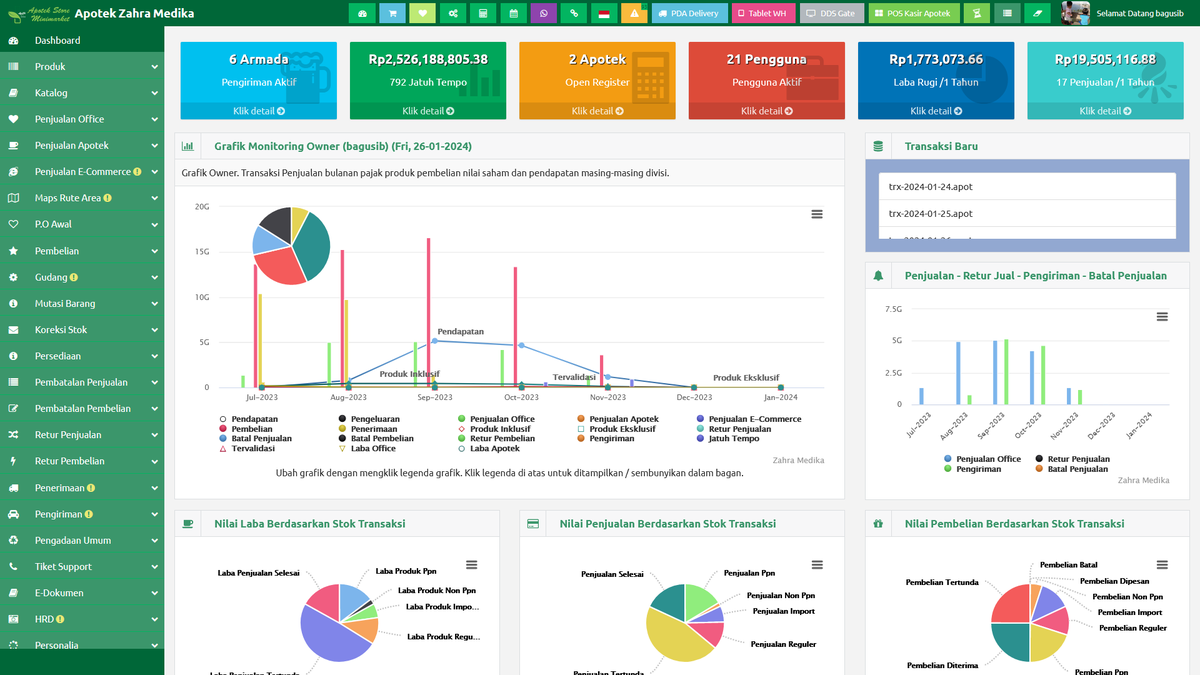
Task: Click the dashboard gauge icon in toolbar
Action: pos(362,13)
